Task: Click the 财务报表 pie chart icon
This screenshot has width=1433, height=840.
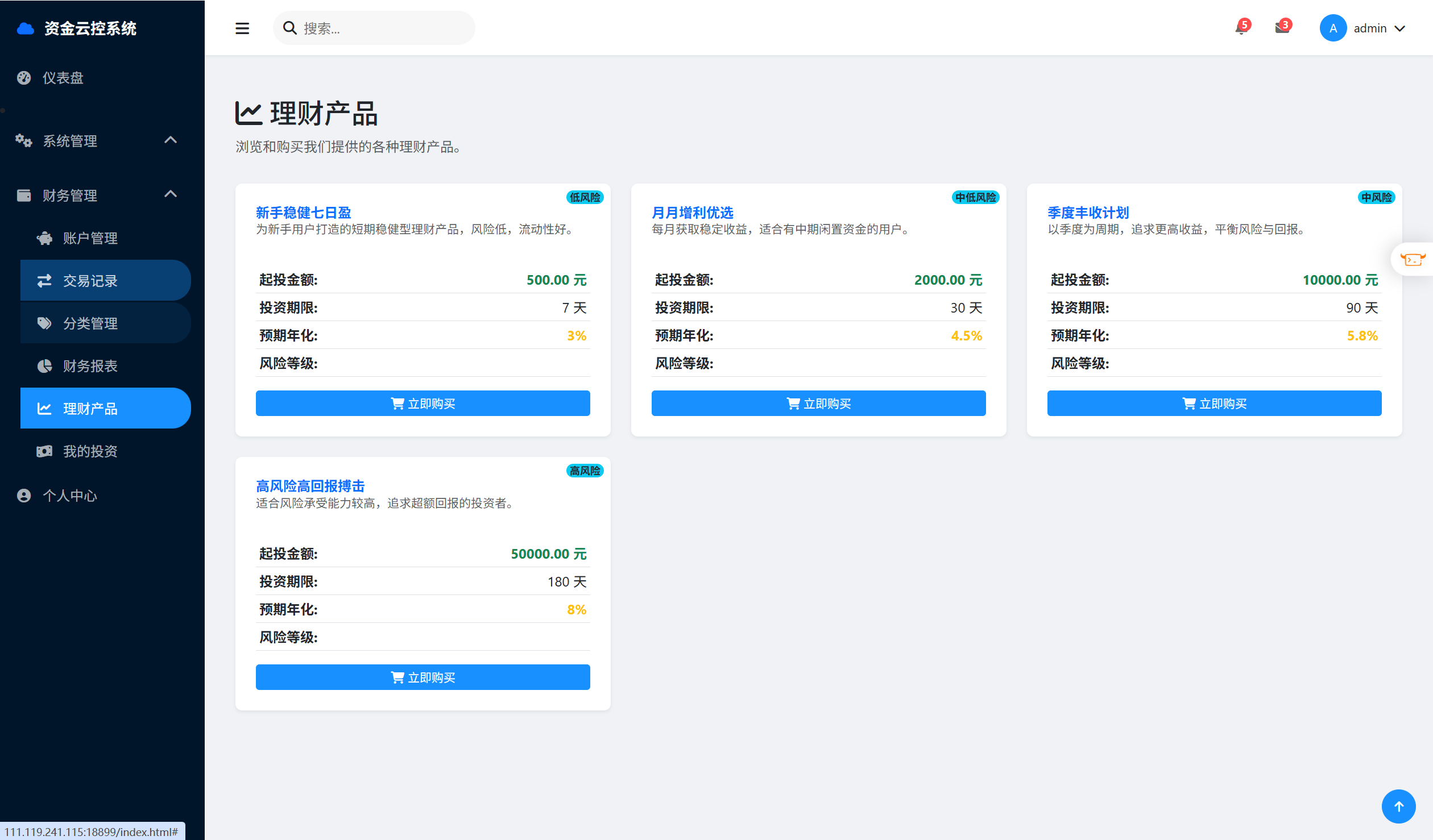Action: [x=44, y=366]
